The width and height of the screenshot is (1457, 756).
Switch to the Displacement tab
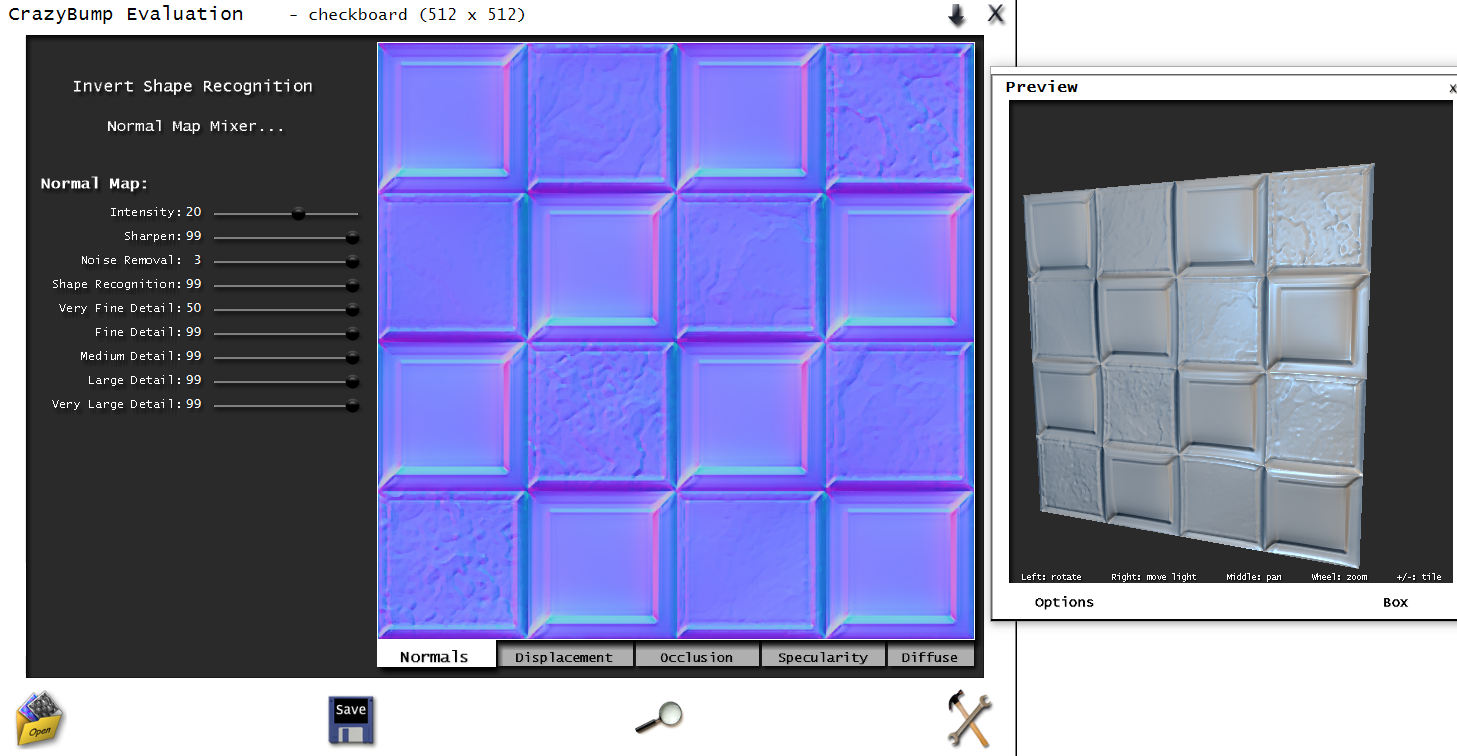(x=564, y=657)
